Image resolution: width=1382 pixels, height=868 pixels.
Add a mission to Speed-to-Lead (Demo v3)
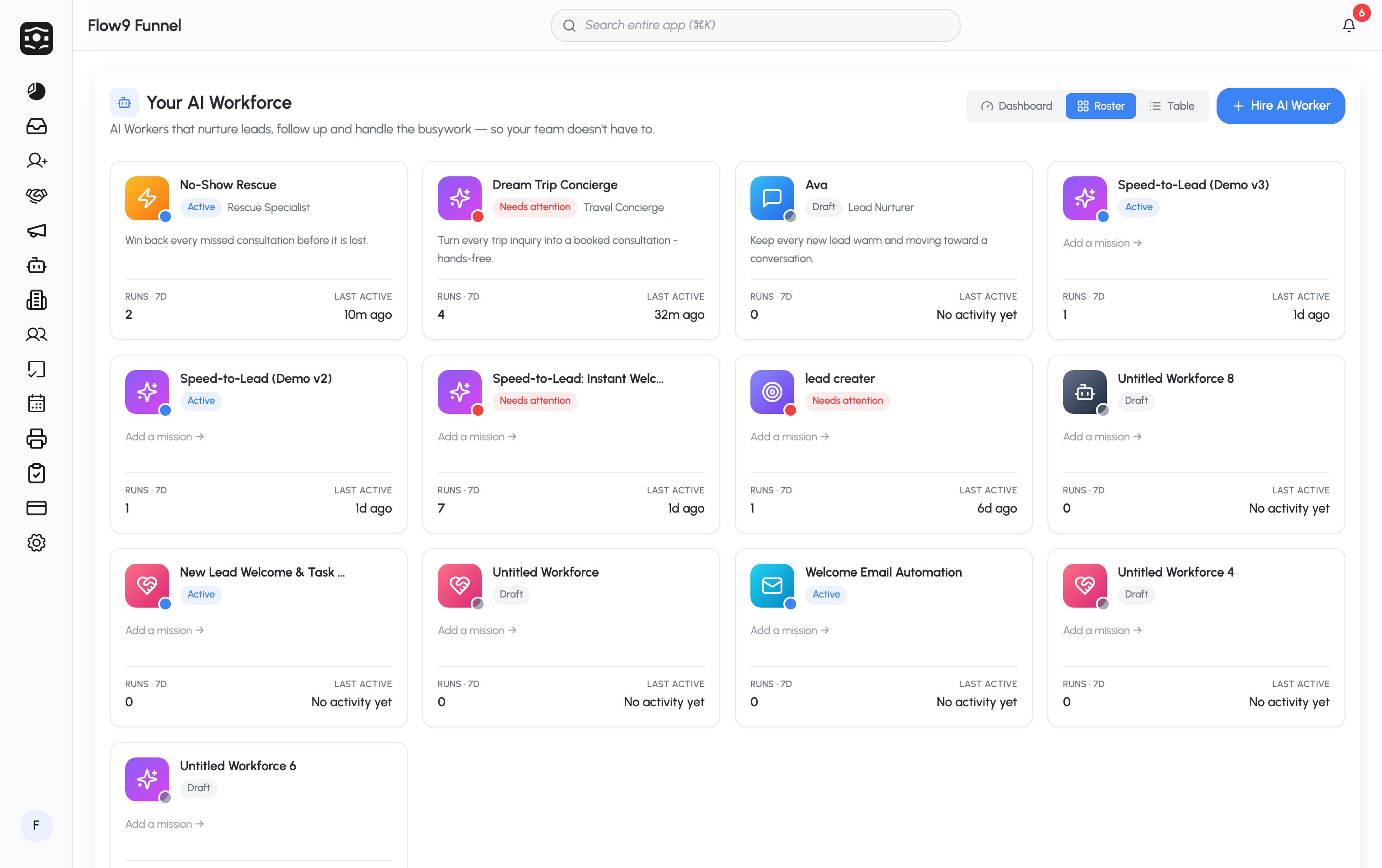click(x=1102, y=243)
